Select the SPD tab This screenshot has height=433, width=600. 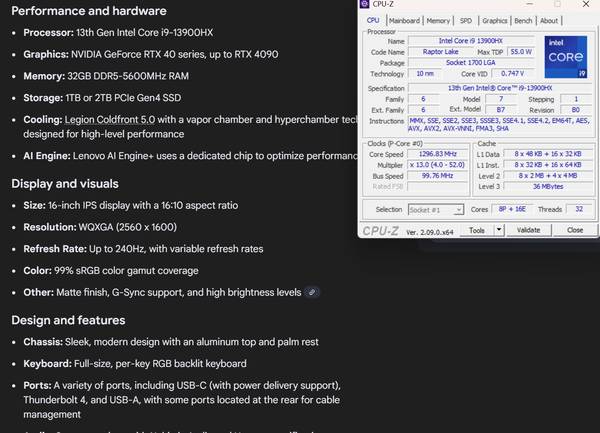(466, 20)
